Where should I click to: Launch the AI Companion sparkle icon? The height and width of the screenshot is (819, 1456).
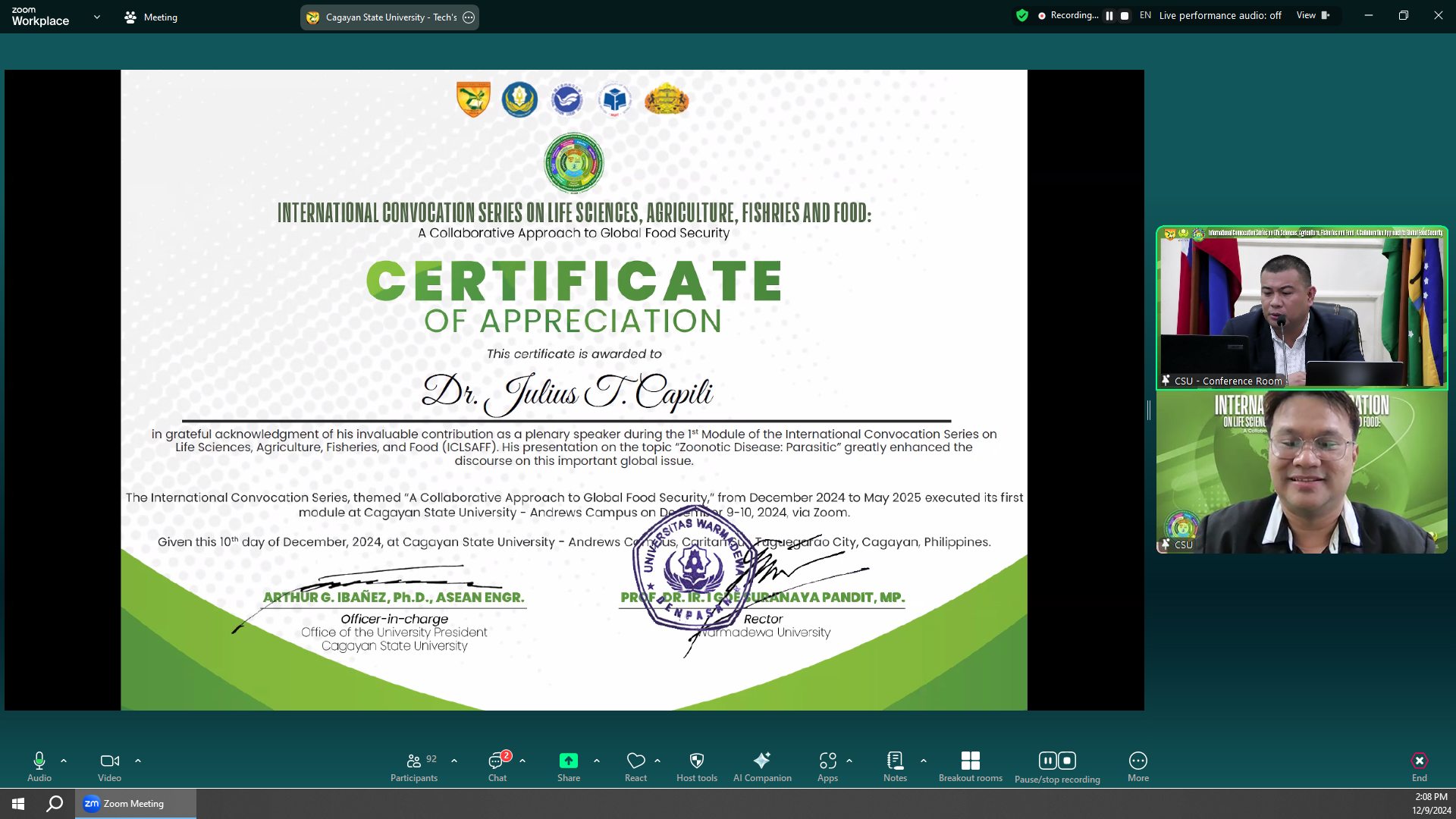pyautogui.click(x=761, y=761)
